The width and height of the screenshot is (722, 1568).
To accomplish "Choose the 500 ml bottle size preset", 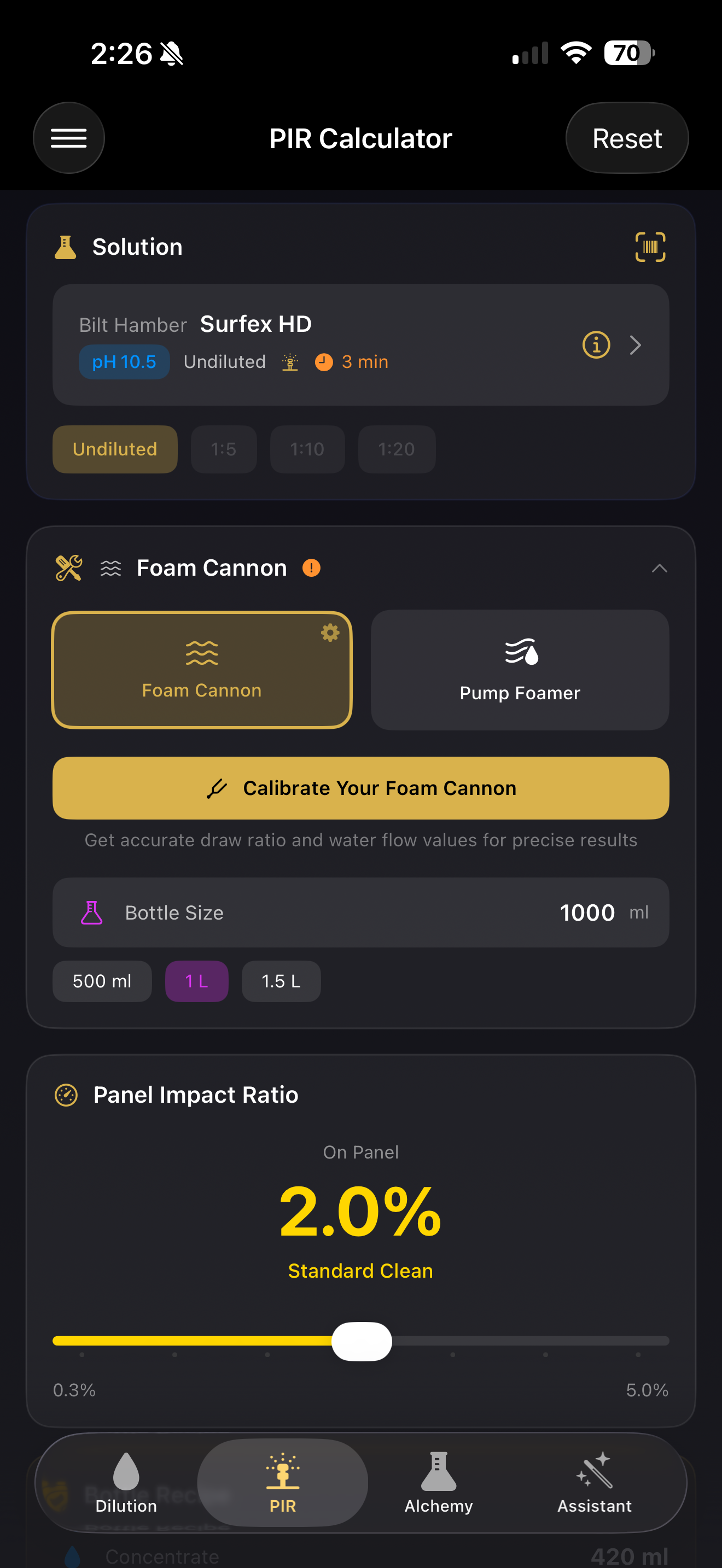I will (x=102, y=981).
